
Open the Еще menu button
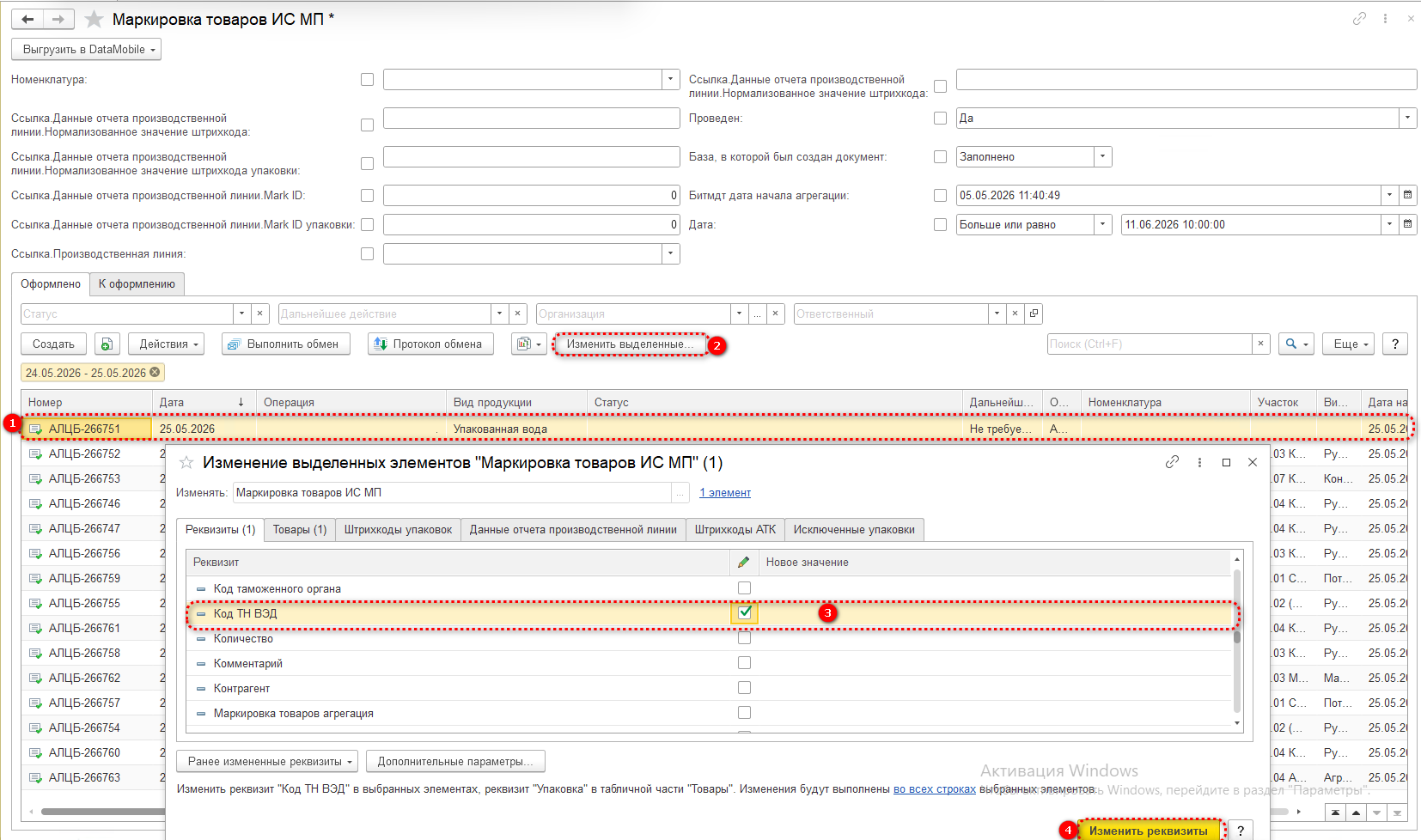(x=1349, y=344)
